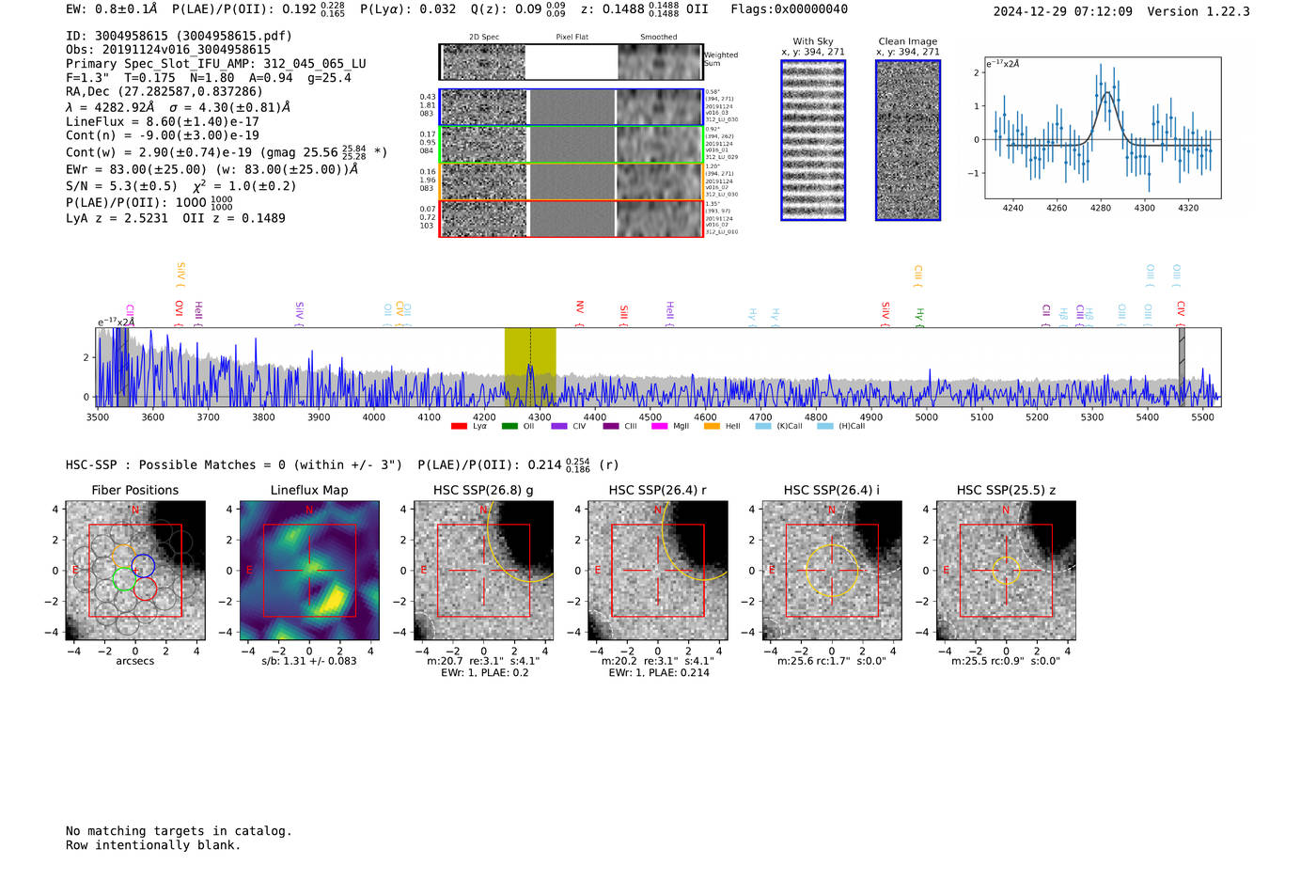
Task: Select the green-bordered 2D fiber spectrum row
Action: click(571, 145)
